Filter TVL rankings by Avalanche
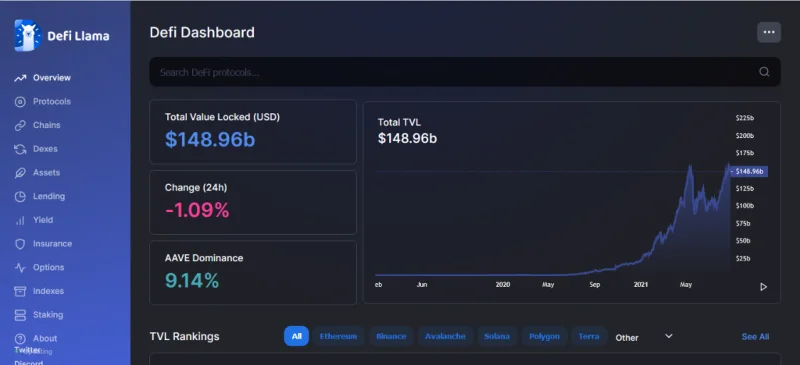Viewport: 800px width, 365px height. click(x=445, y=336)
